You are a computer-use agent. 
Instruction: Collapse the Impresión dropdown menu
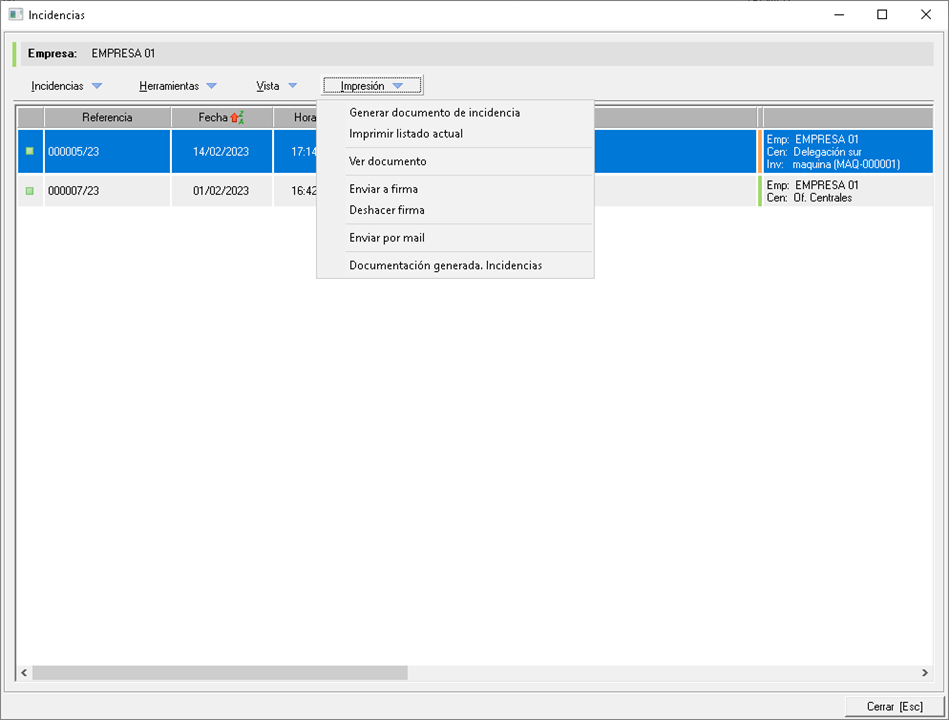pos(372,86)
